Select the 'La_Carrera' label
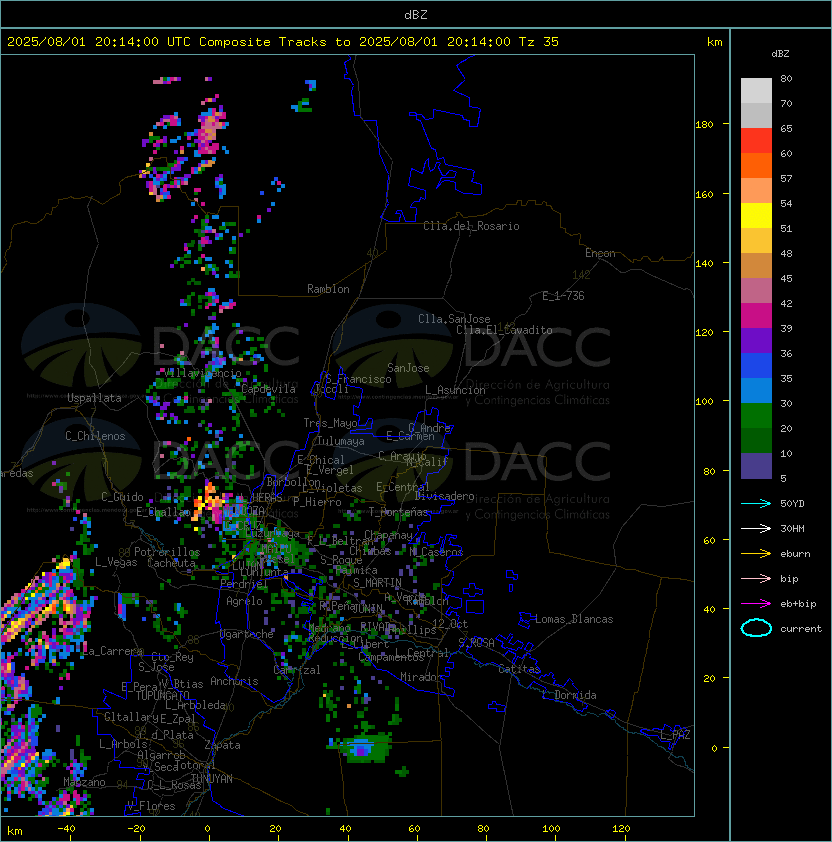Image resolution: width=832 pixels, height=842 pixels. (113, 651)
